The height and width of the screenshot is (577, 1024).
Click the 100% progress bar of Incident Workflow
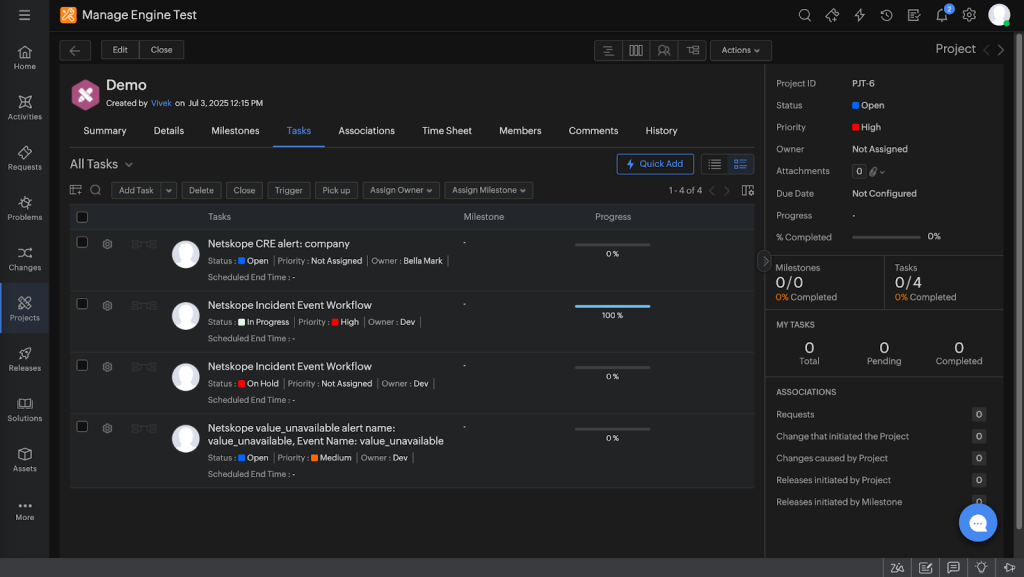(x=613, y=306)
